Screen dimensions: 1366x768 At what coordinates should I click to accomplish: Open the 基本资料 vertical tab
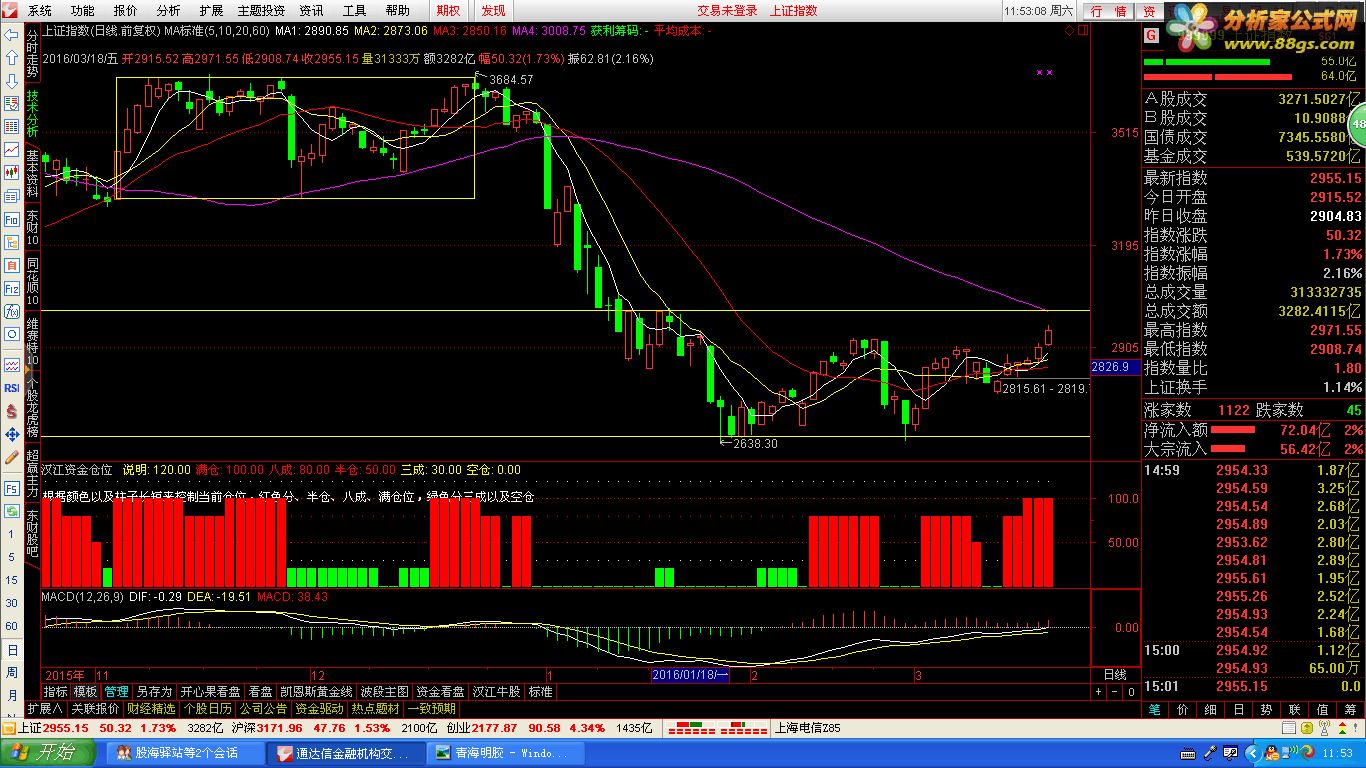32,174
